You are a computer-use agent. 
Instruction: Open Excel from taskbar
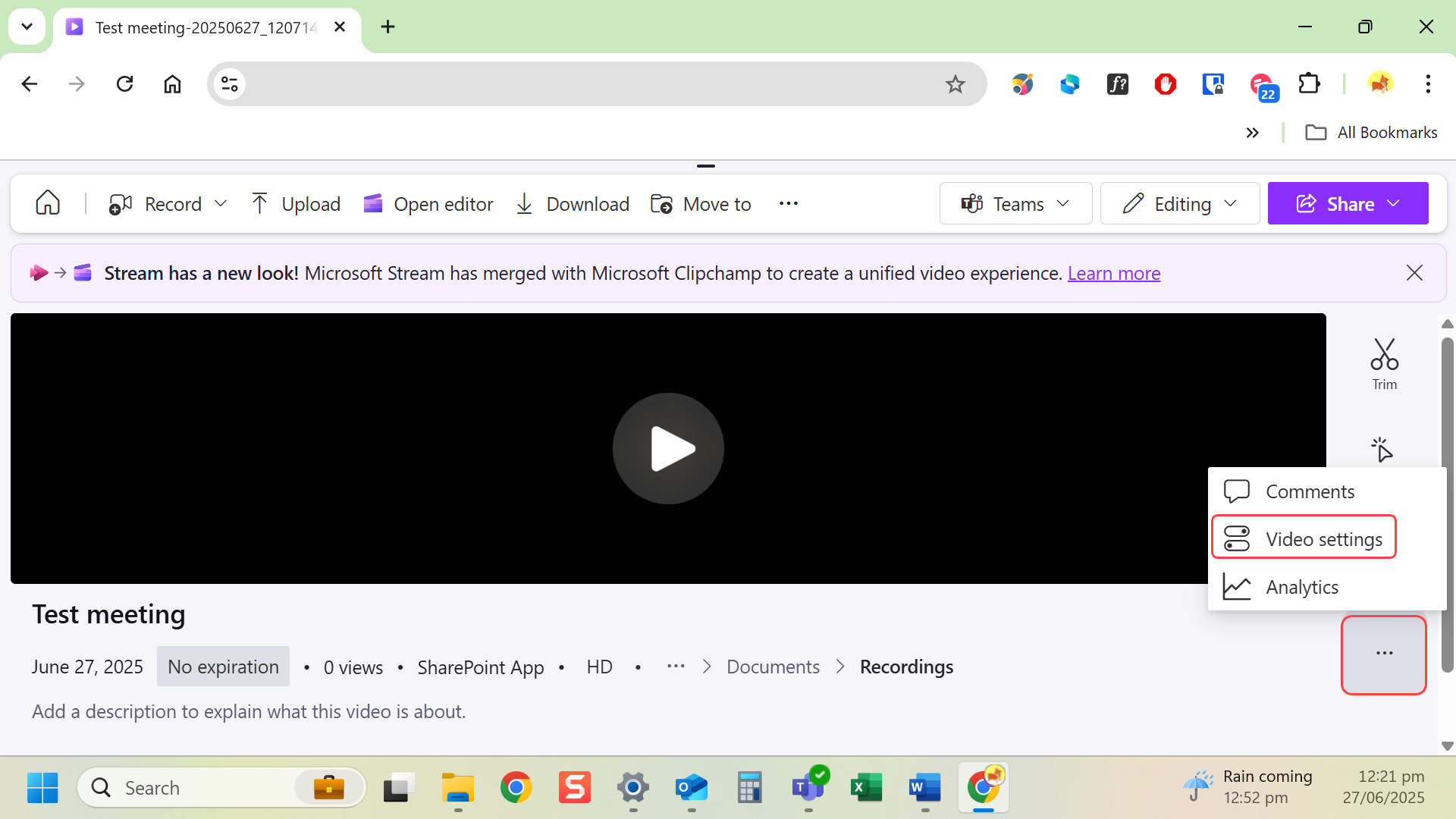867,788
